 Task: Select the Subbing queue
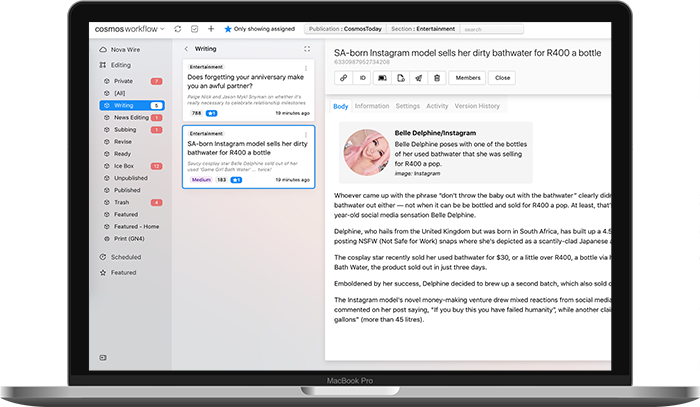(x=133, y=129)
